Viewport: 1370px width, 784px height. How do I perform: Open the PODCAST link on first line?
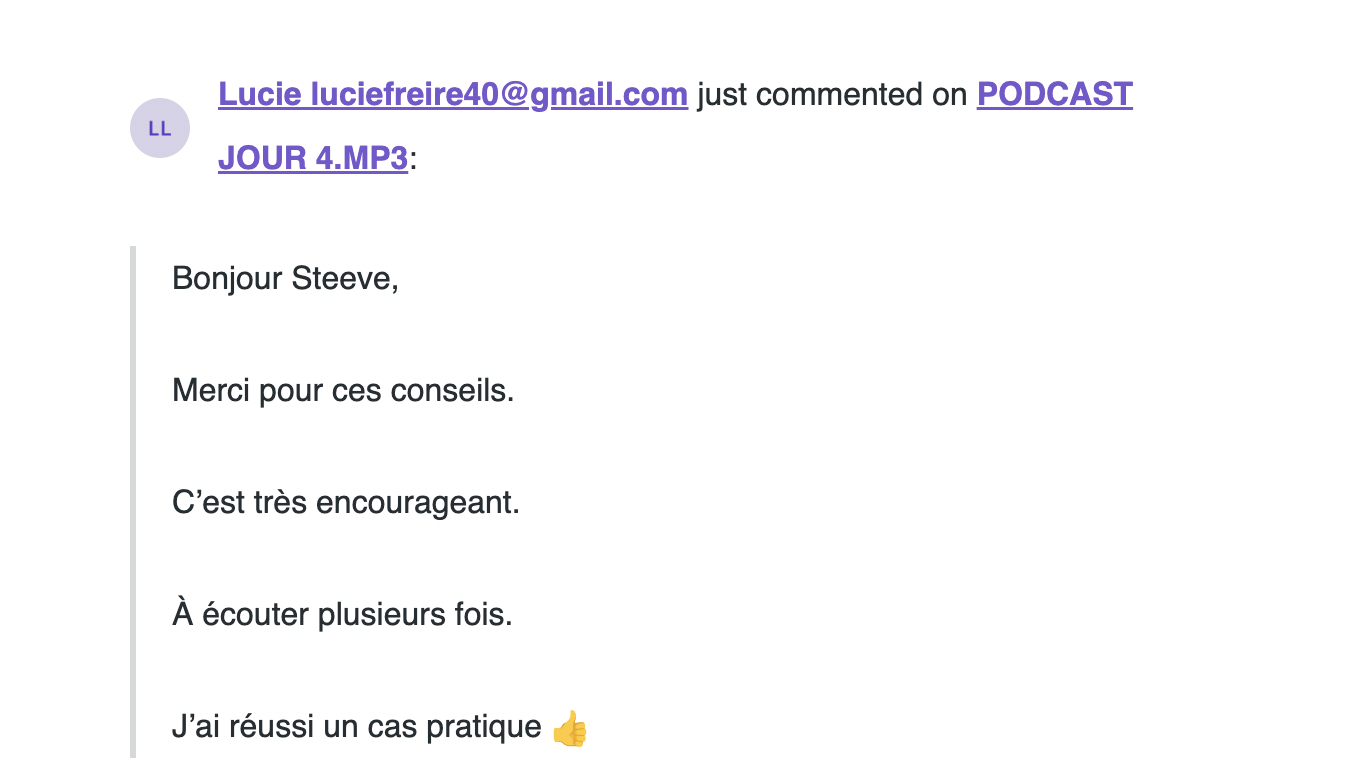[1054, 94]
